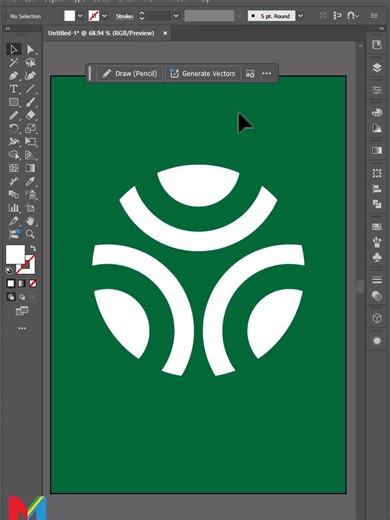
Task: Open the 5 pt. Round brush definition dropdown
Action: point(301,16)
